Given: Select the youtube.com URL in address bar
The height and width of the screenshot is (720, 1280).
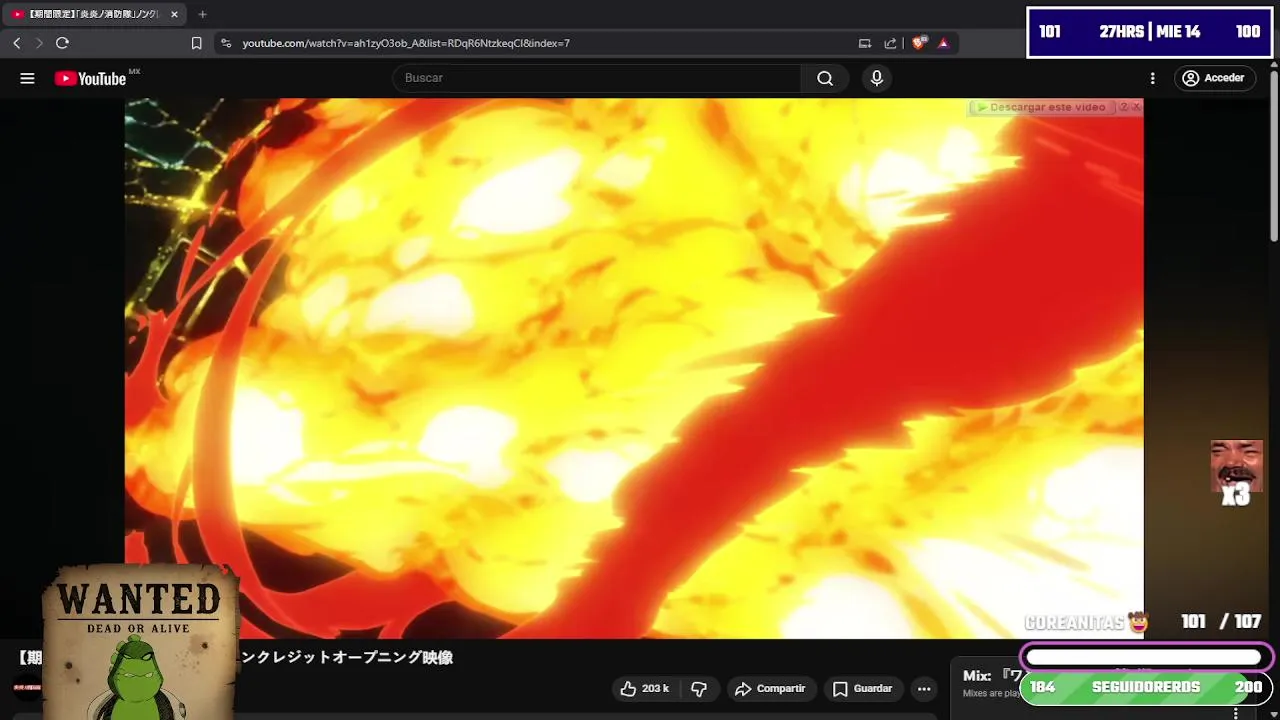Looking at the screenshot, I should tap(406, 43).
